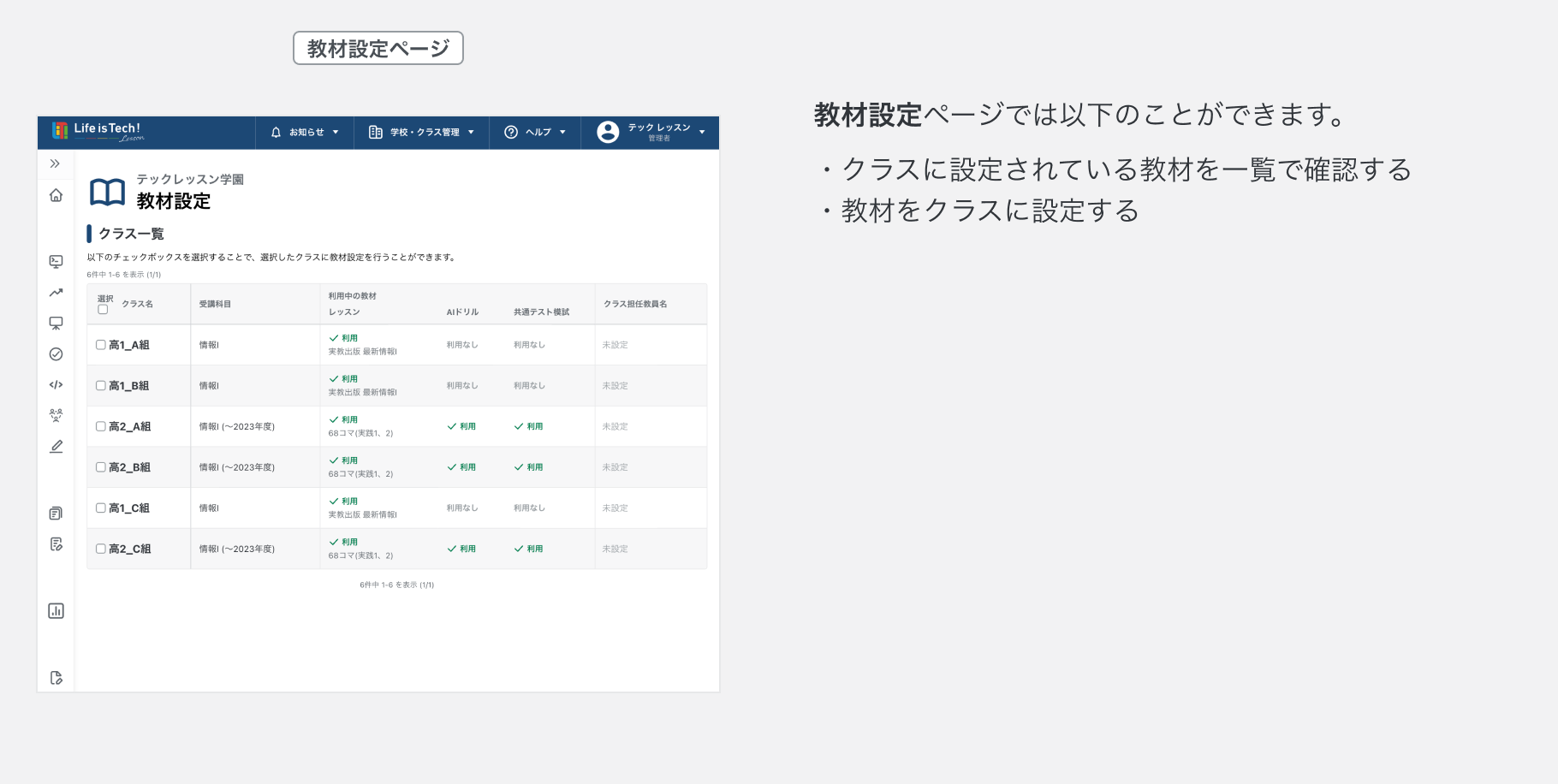Click the open book 教材設定 icon
Viewport: 1558px width, 784px height.
tap(107, 193)
